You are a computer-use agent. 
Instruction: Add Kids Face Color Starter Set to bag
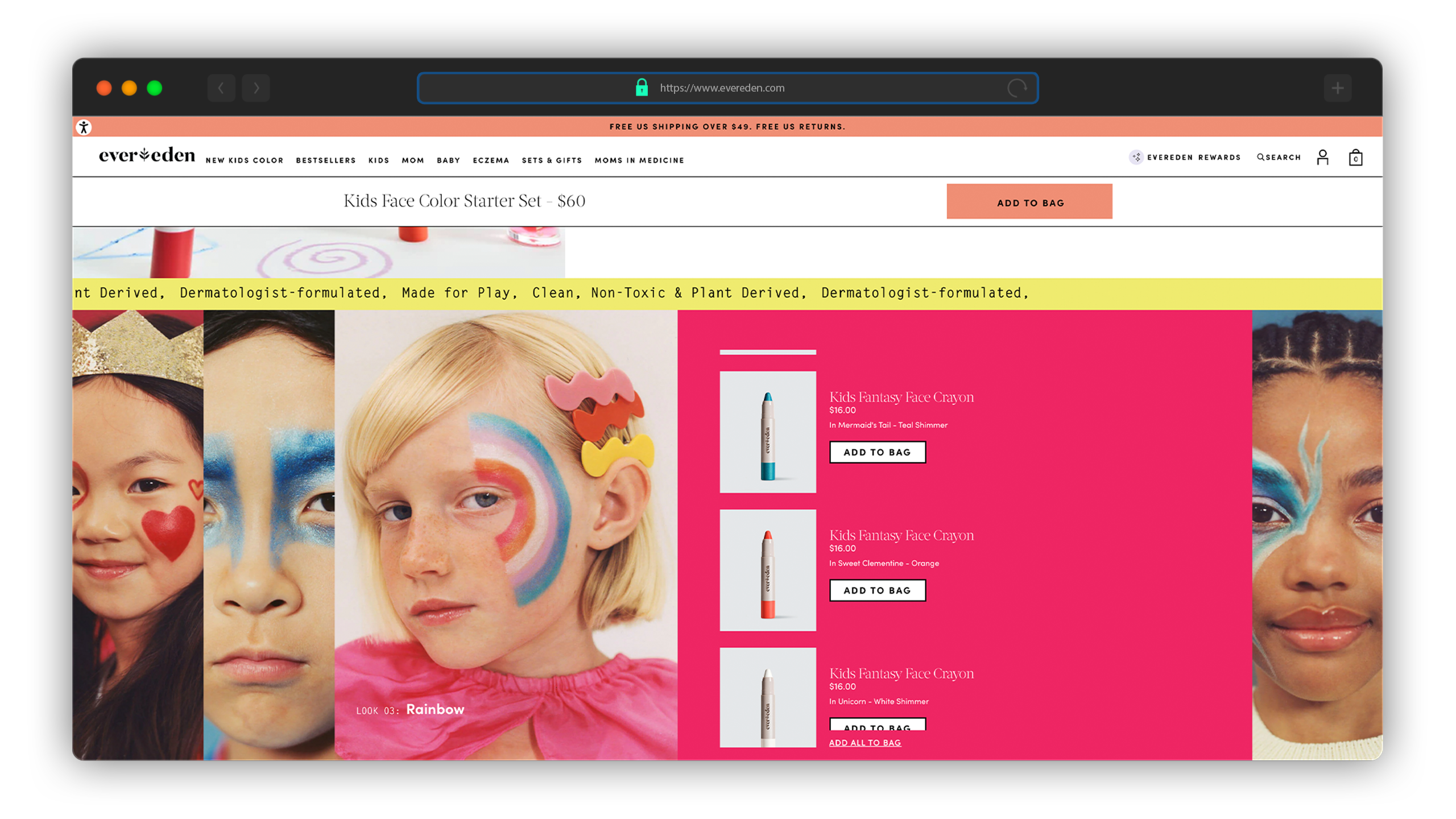pos(1029,202)
